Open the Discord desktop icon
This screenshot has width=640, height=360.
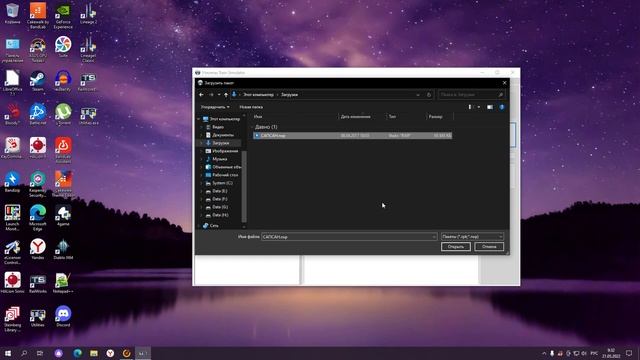63,317
